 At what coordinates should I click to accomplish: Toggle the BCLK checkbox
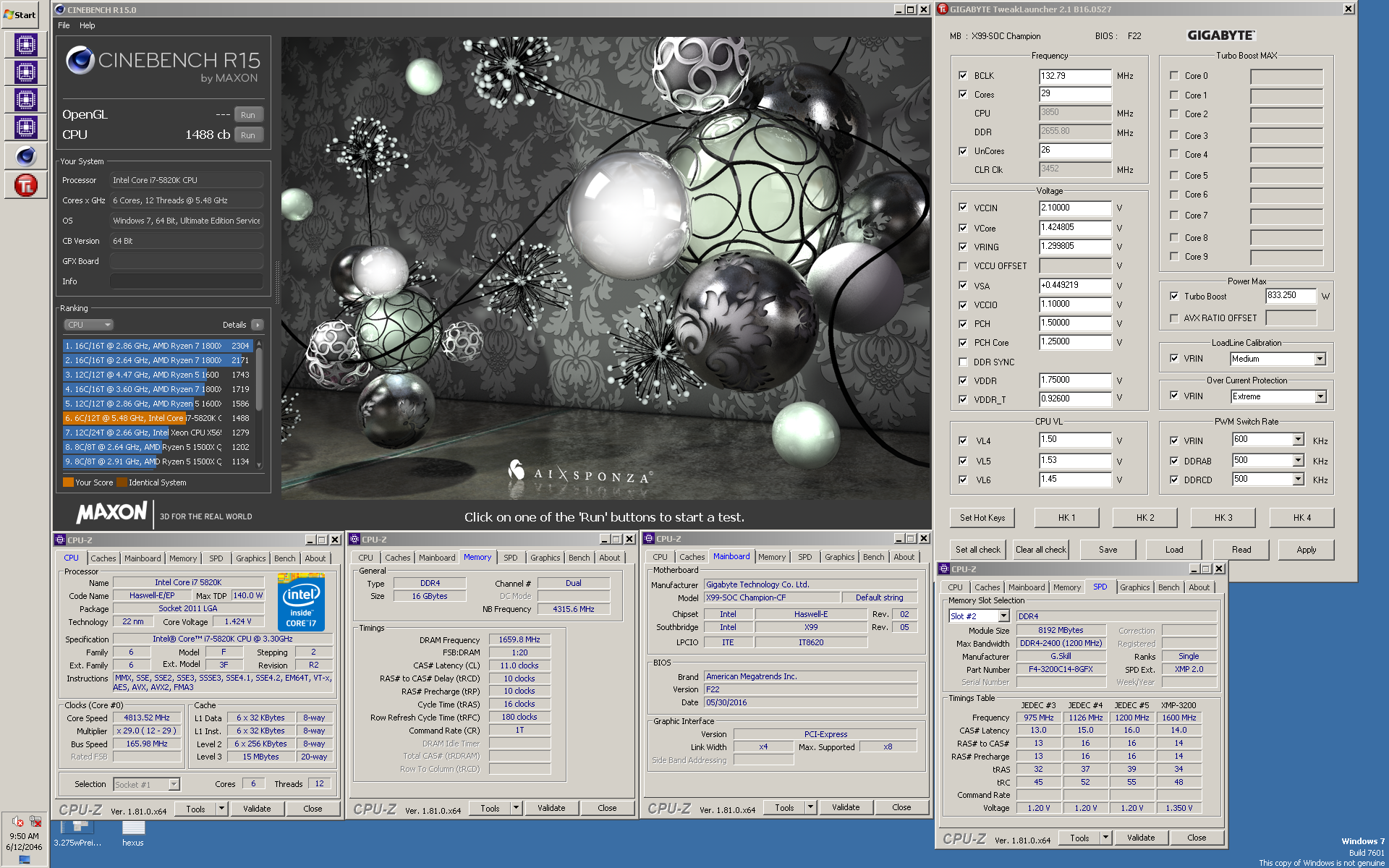[x=963, y=75]
